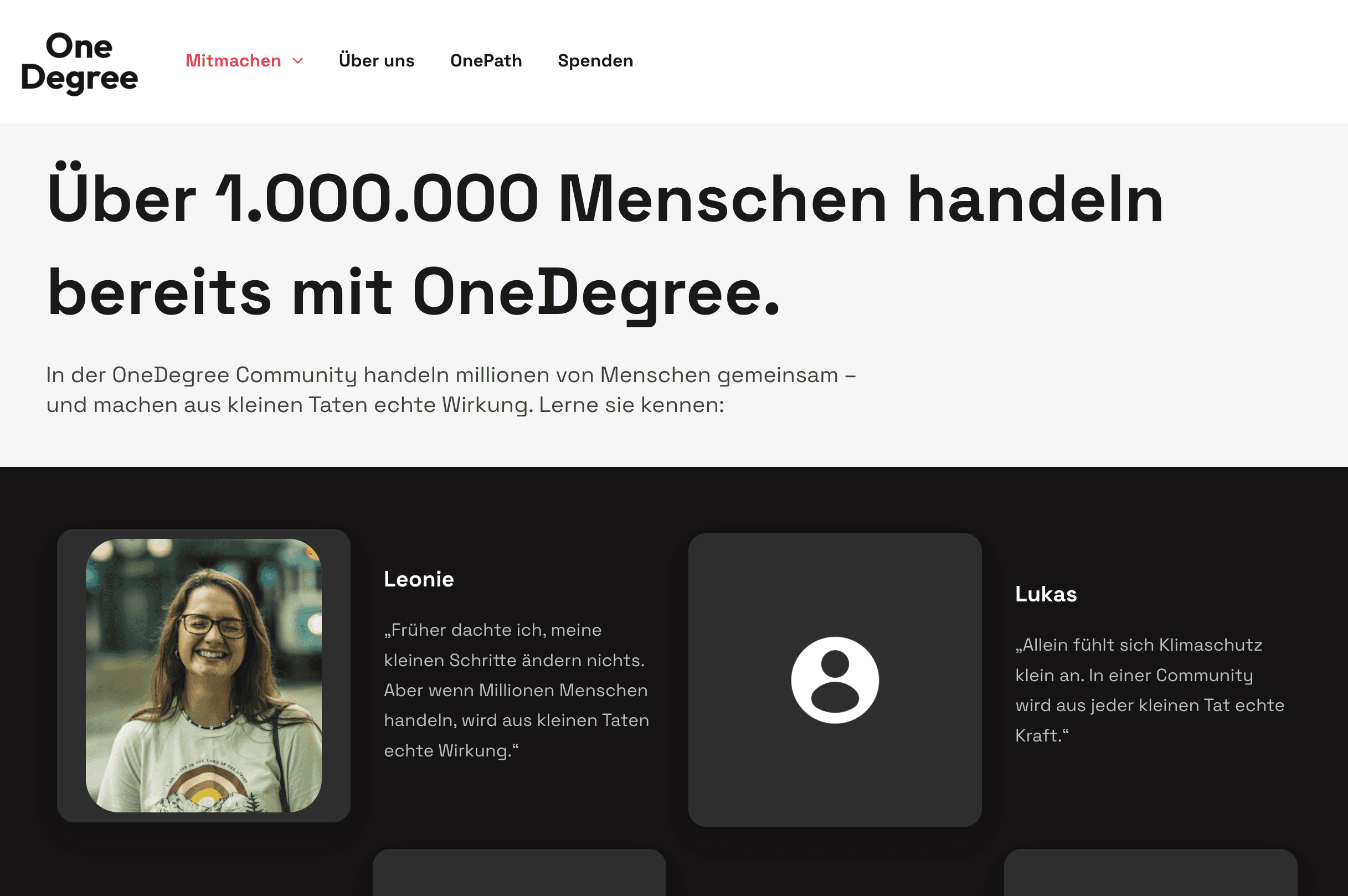Image resolution: width=1348 pixels, height=896 pixels.
Task: Expand the Mitmachen dropdown chevron
Action: (x=298, y=60)
